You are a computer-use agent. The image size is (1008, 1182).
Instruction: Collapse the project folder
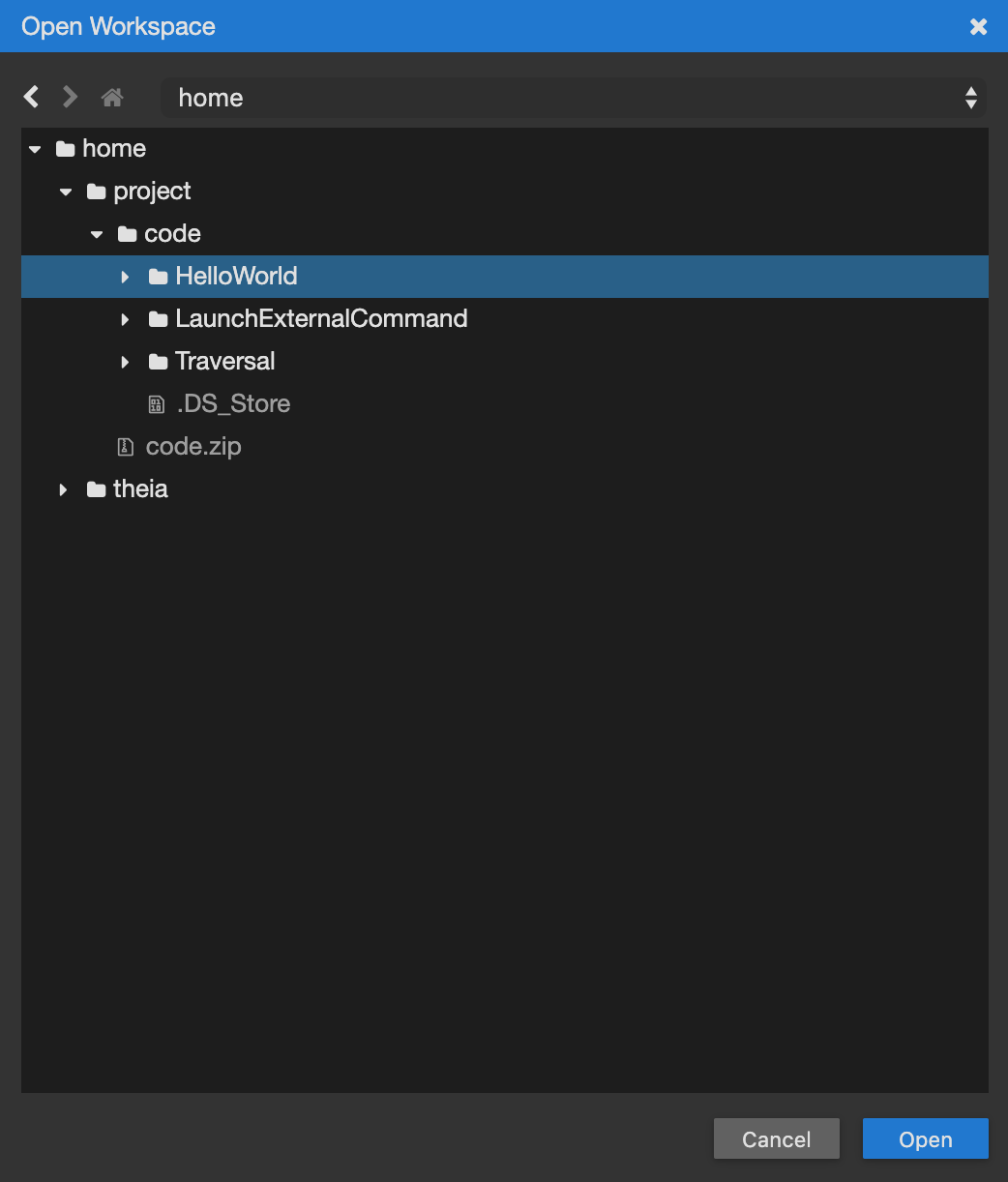point(66,192)
